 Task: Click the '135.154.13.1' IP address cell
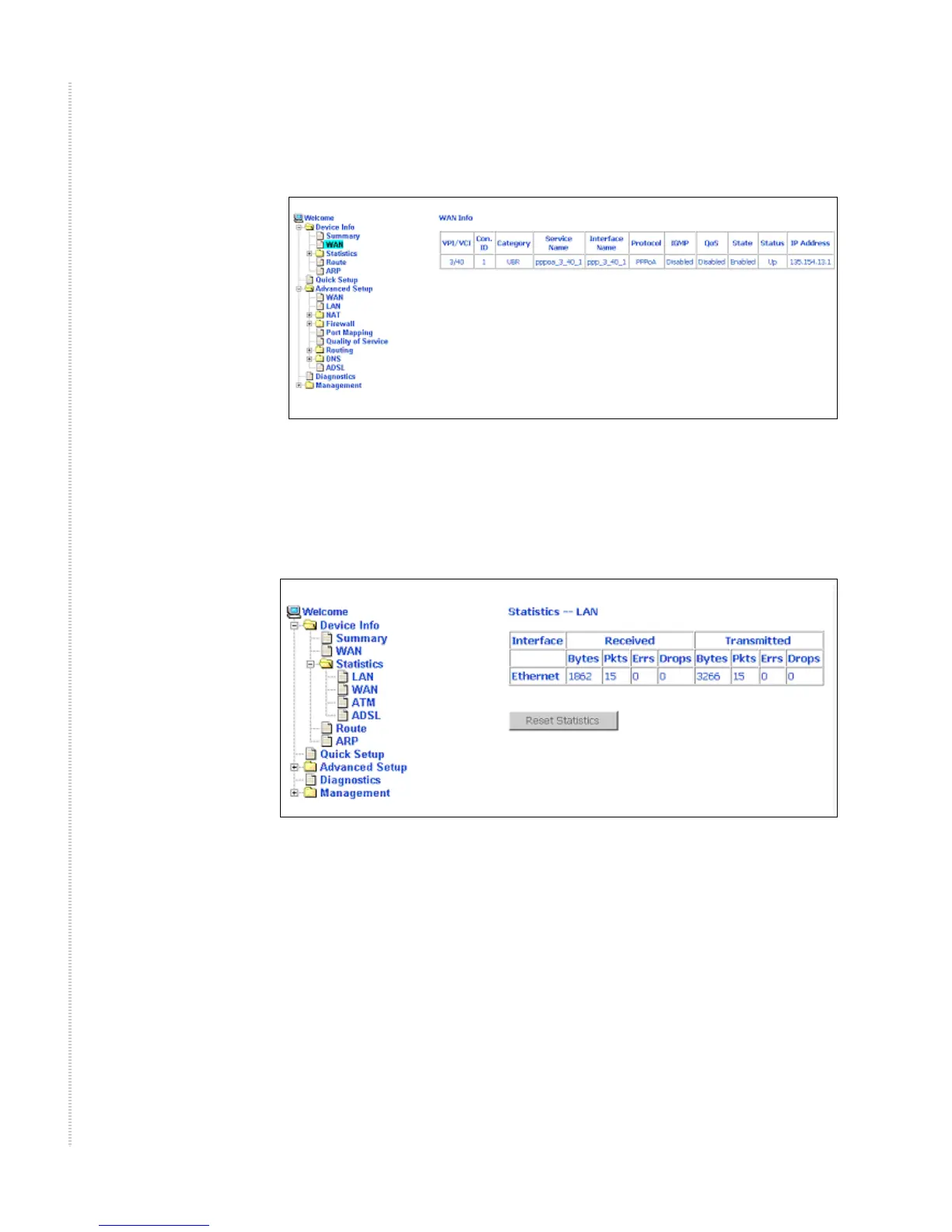[x=810, y=262]
